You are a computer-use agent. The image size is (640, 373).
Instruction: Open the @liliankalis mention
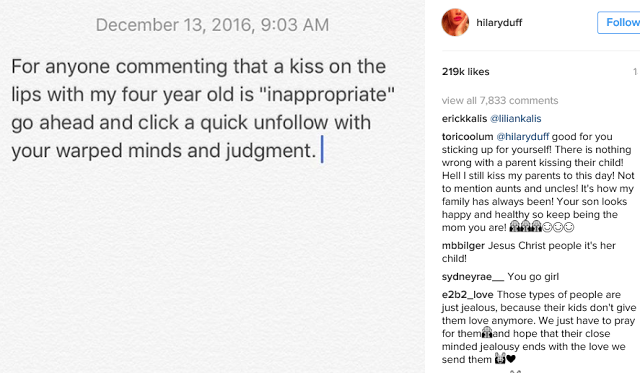point(516,119)
